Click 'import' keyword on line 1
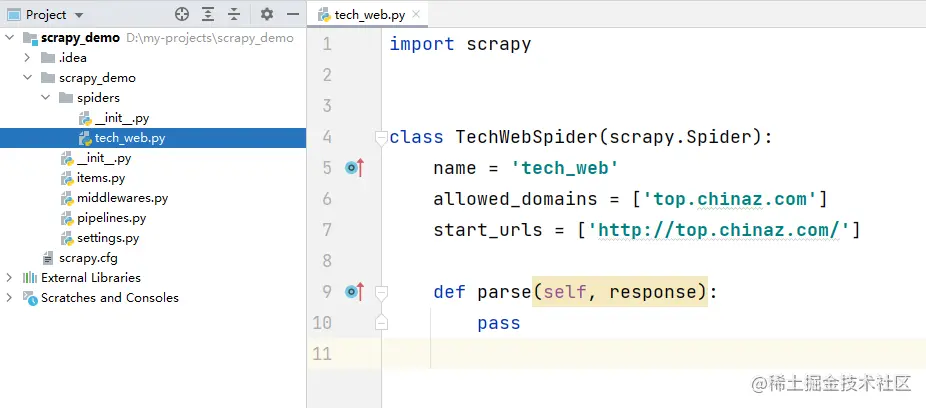The image size is (926, 408). (x=422, y=44)
